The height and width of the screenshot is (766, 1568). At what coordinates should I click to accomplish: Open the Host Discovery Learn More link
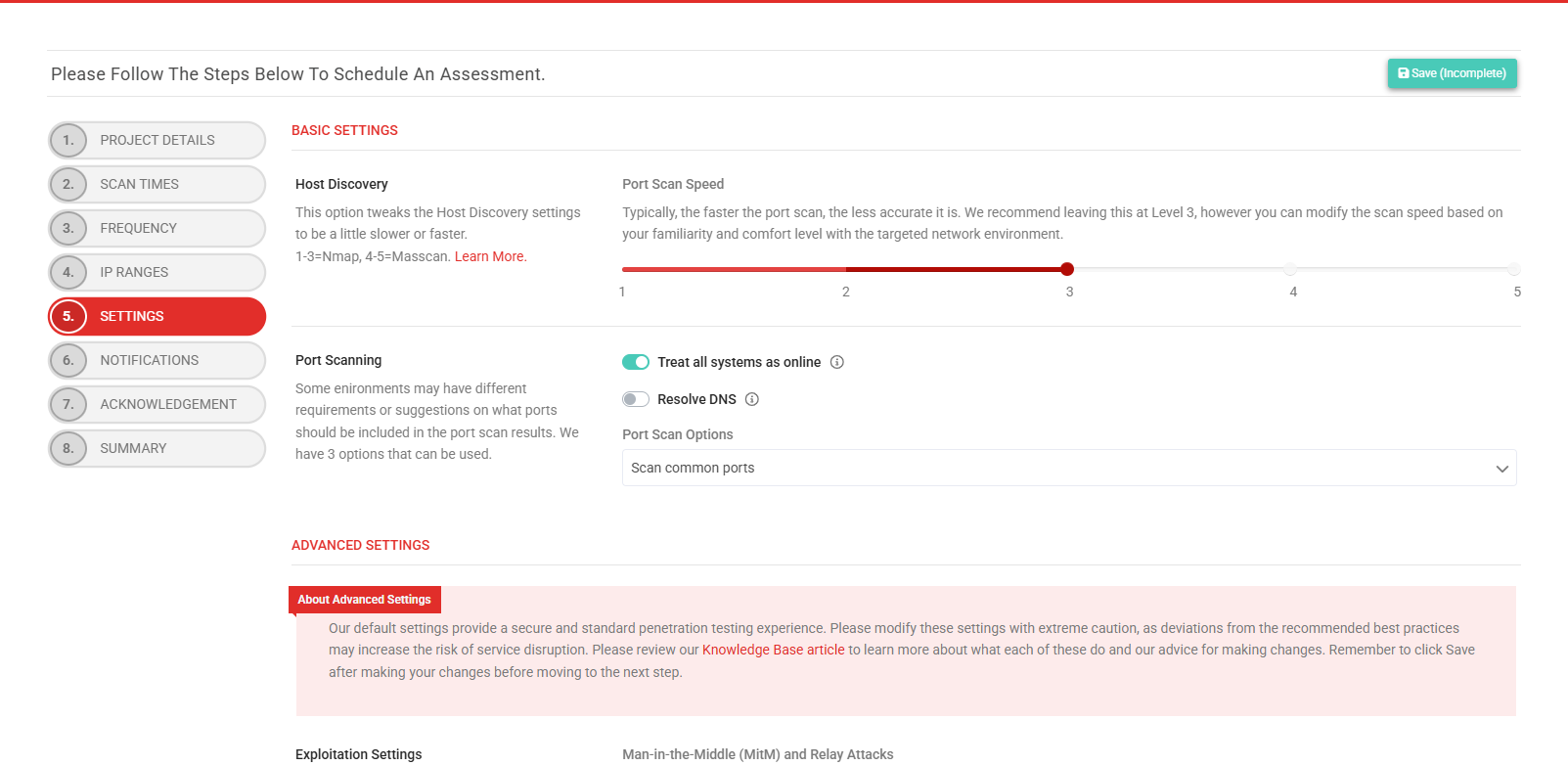click(x=490, y=256)
